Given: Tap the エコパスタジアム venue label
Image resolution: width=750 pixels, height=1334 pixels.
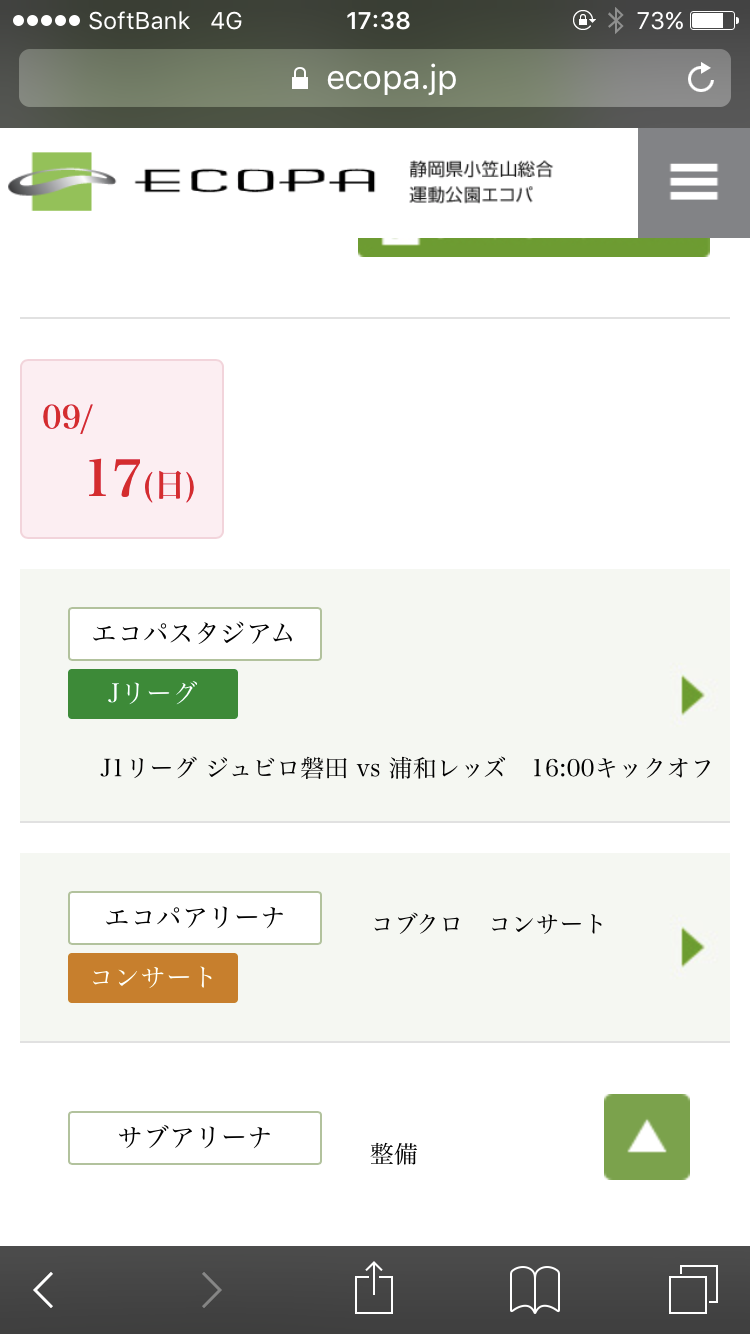Looking at the screenshot, I should tap(194, 634).
